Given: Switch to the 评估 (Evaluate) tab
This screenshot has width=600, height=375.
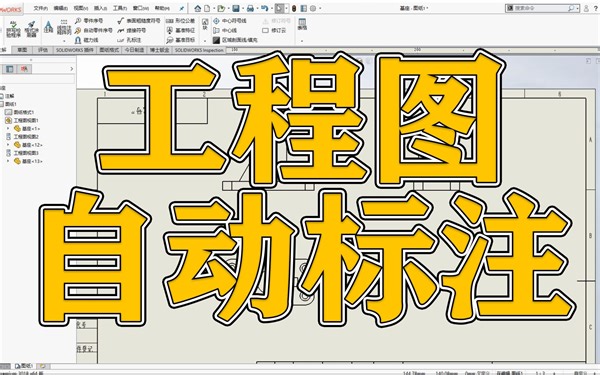Looking at the screenshot, I should [43, 50].
